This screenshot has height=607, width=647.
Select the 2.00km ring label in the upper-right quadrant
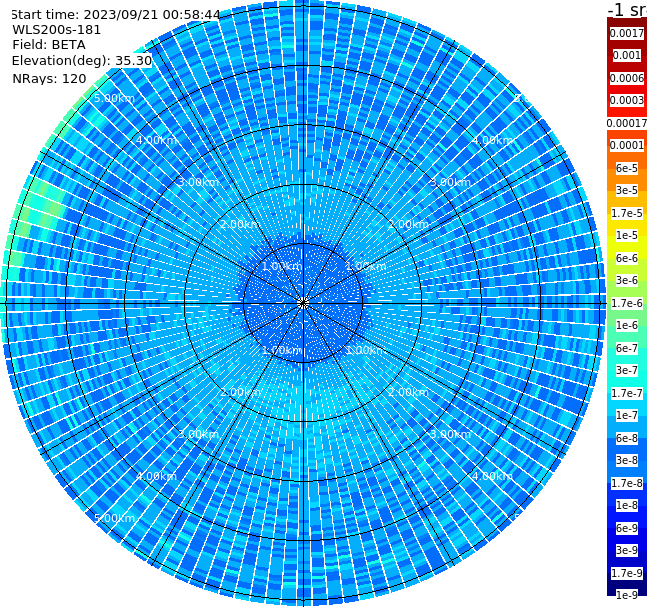[408, 224]
